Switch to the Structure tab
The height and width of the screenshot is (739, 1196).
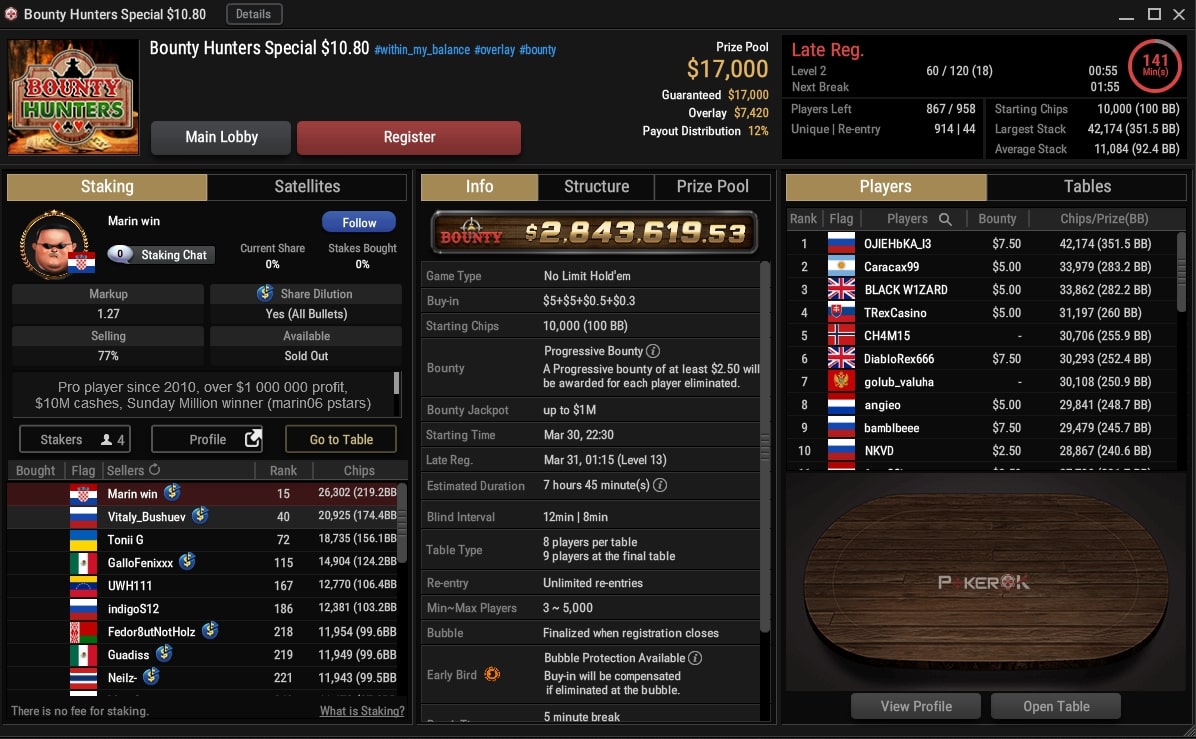[x=596, y=186]
